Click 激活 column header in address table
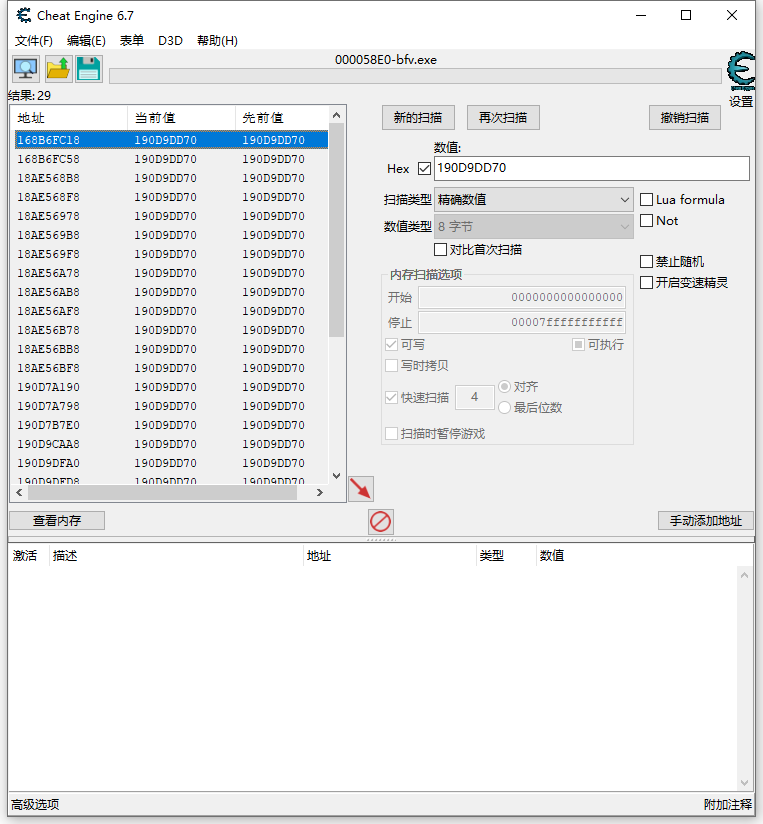Screen dimensions: 763x824 (28, 555)
